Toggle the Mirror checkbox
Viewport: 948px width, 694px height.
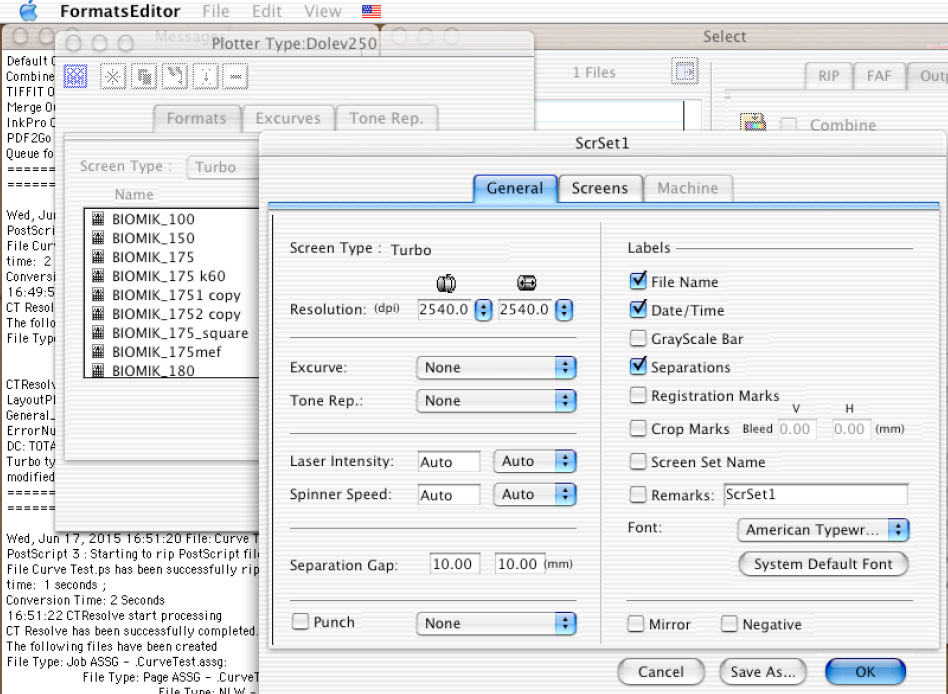click(635, 624)
